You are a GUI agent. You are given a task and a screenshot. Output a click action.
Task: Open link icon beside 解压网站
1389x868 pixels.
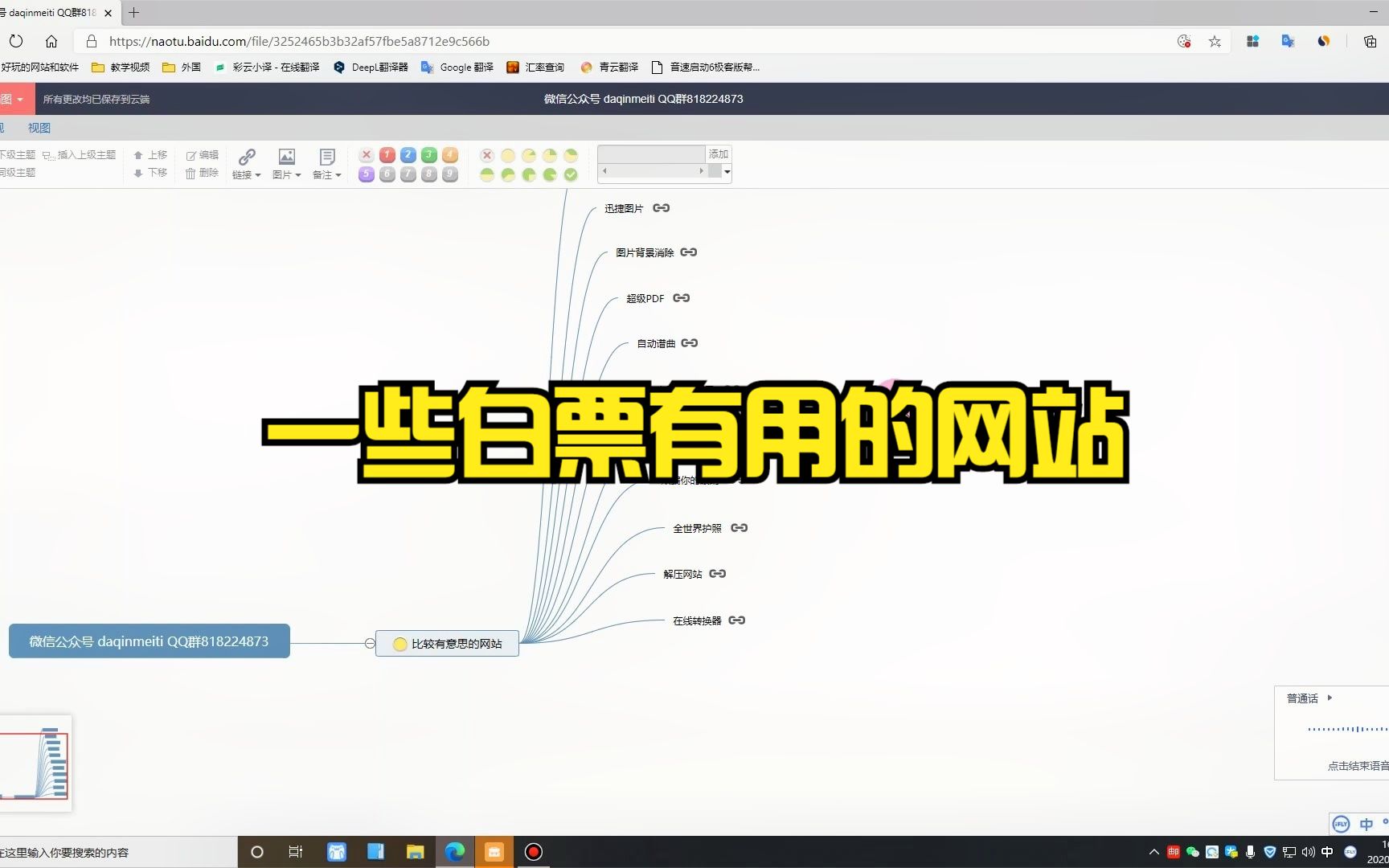click(718, 574)
